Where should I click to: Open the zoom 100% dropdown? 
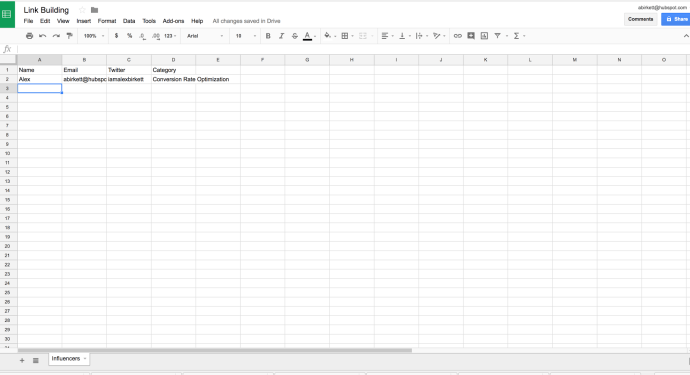point(94,36)
